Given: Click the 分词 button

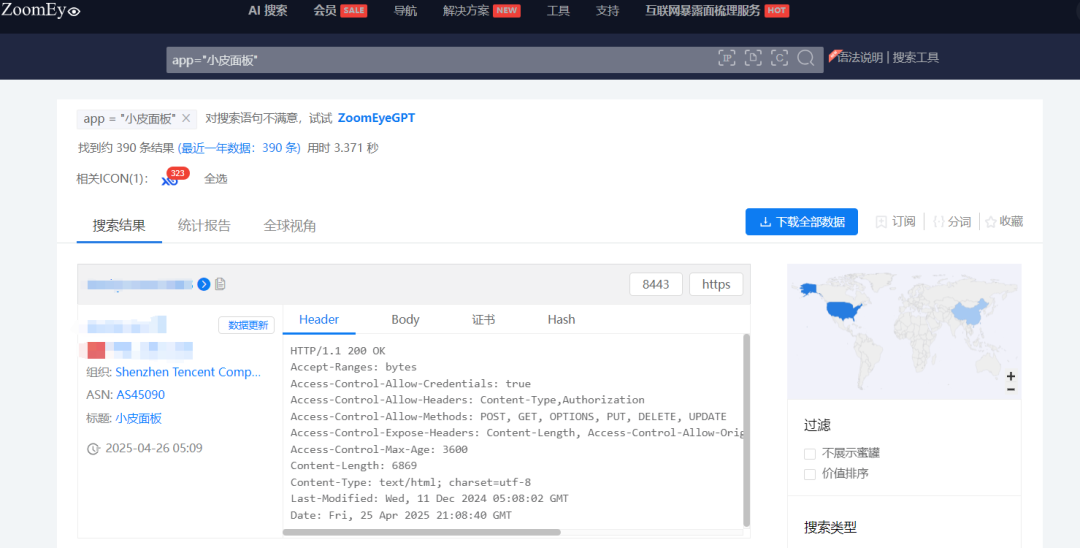Looking at the screenshot, I should click(952, 222).
